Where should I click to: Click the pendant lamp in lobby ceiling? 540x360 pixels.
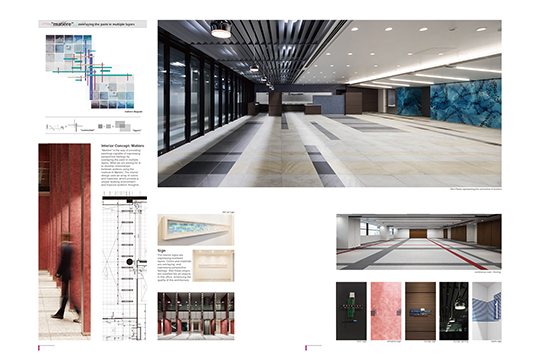click(x=221, y=30)
